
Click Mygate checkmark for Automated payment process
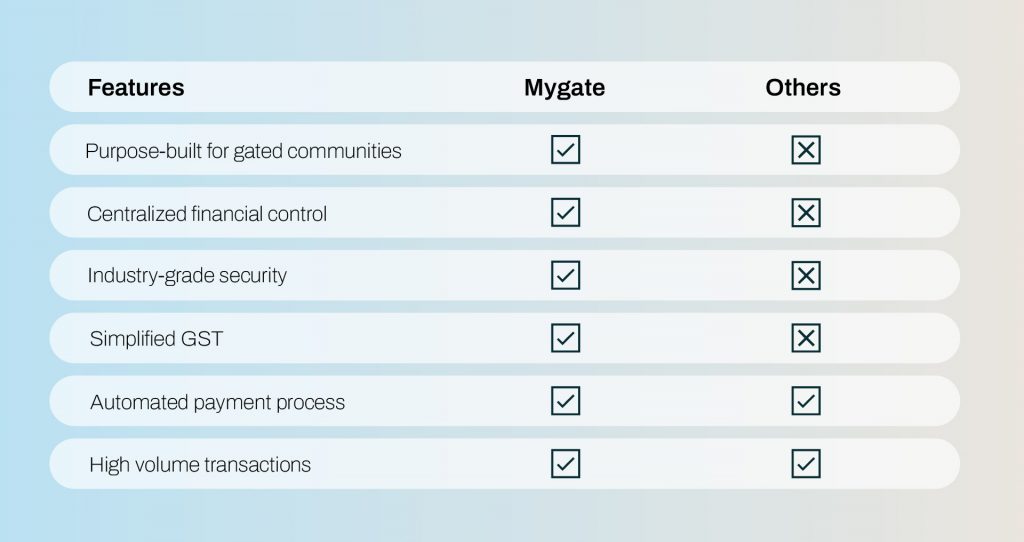[566, 400]
